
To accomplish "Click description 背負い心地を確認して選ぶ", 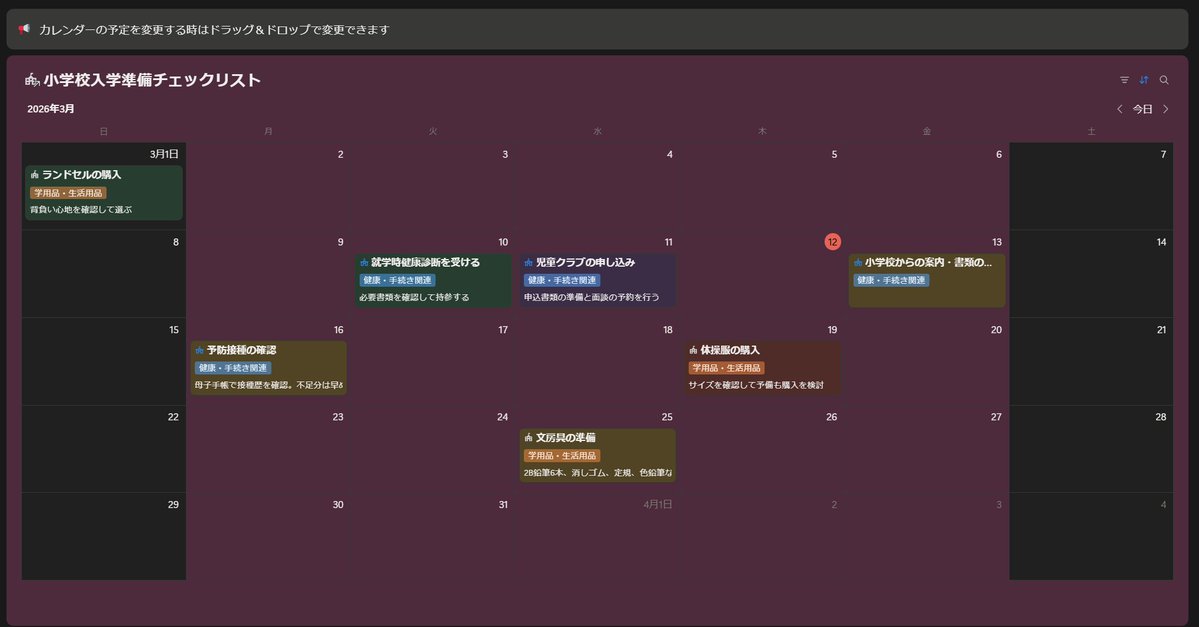I will tap(81, 210).
